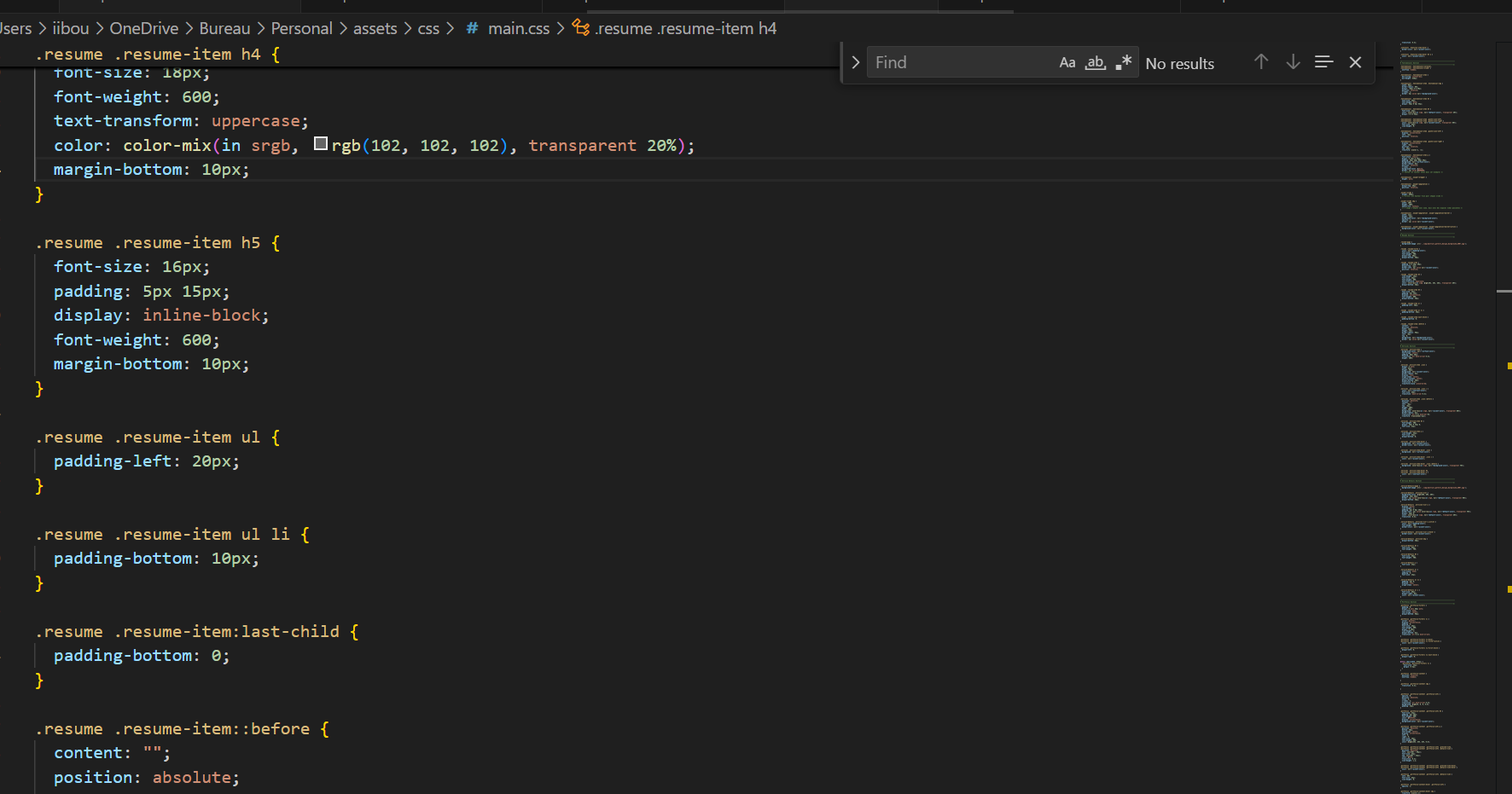The image size is (1512, 794).
Task: Go to next match arrow
Action: click(1293, 62)
